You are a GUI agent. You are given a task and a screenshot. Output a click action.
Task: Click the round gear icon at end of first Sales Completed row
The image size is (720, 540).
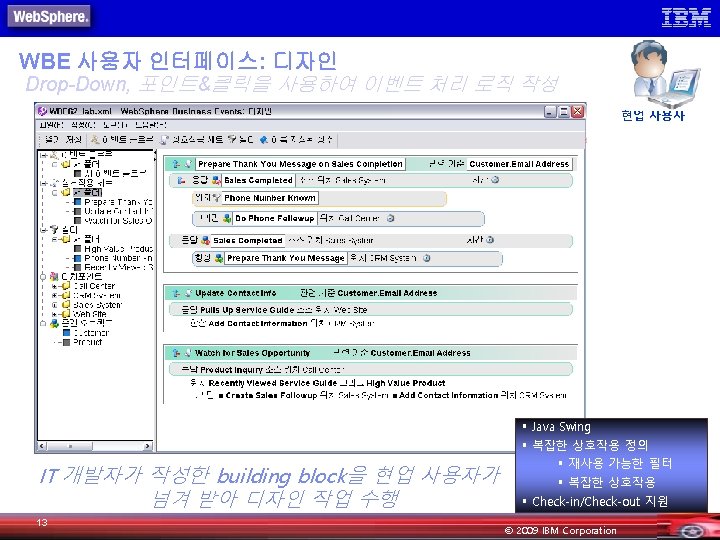(x=495, y=180)
